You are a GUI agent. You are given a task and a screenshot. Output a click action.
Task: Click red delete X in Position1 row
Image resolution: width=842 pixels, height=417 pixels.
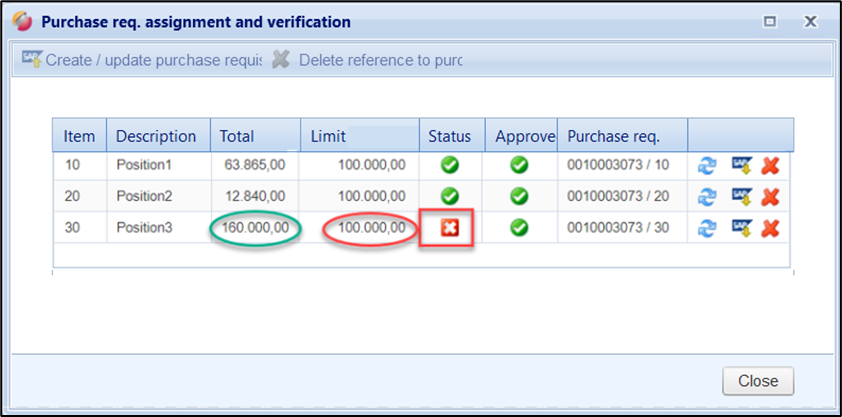pyautogui.click(x=770, y=166)
